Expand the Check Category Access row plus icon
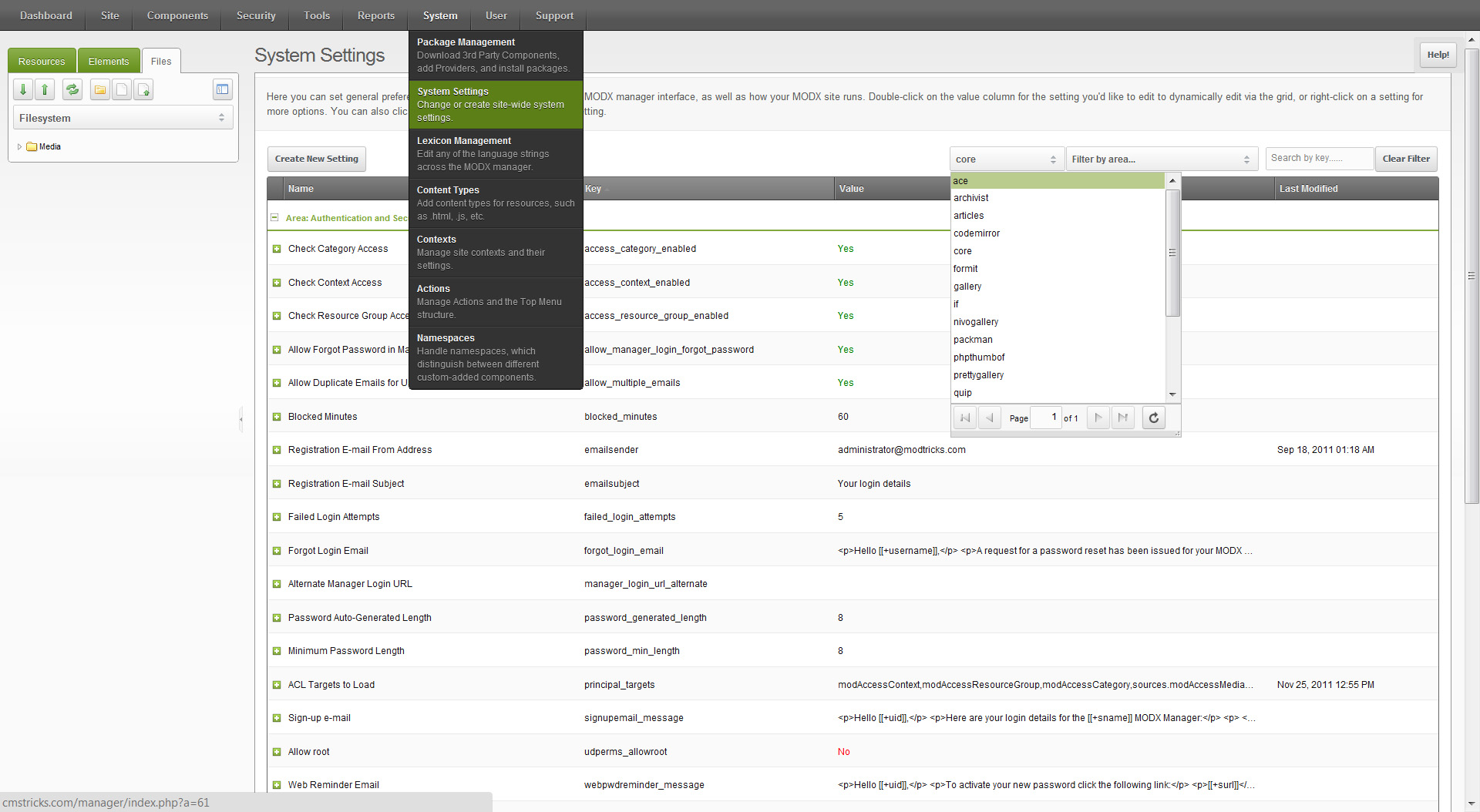1480x812 pixels. point(277,249)
